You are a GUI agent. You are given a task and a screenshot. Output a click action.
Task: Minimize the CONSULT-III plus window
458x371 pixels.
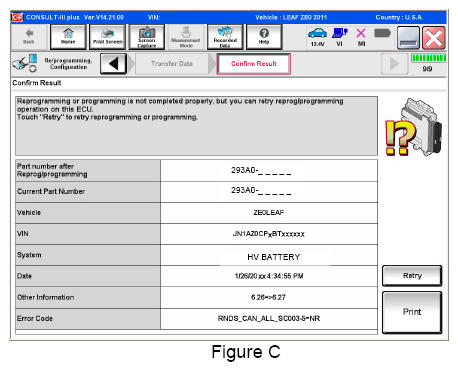[408, 38]
